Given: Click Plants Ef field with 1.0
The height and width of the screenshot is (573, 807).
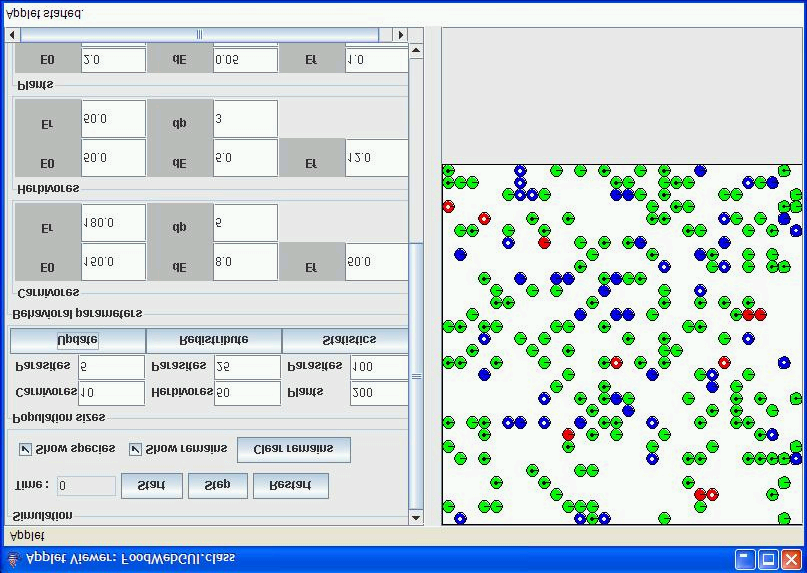Looking at the screenshot, I should click(377, 60).
